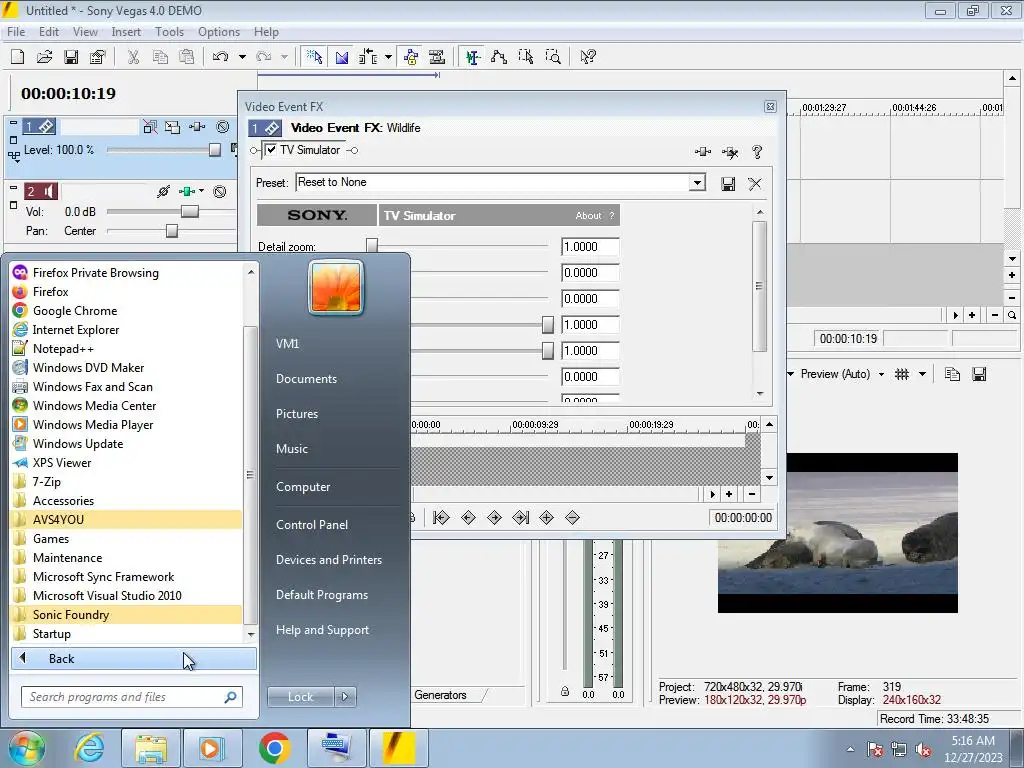This screenshot has height=768, width=1024.
Task: Toggle Ignore Event Grouping toolbar button
Action: pyautogui.click(x=437, y=57)
